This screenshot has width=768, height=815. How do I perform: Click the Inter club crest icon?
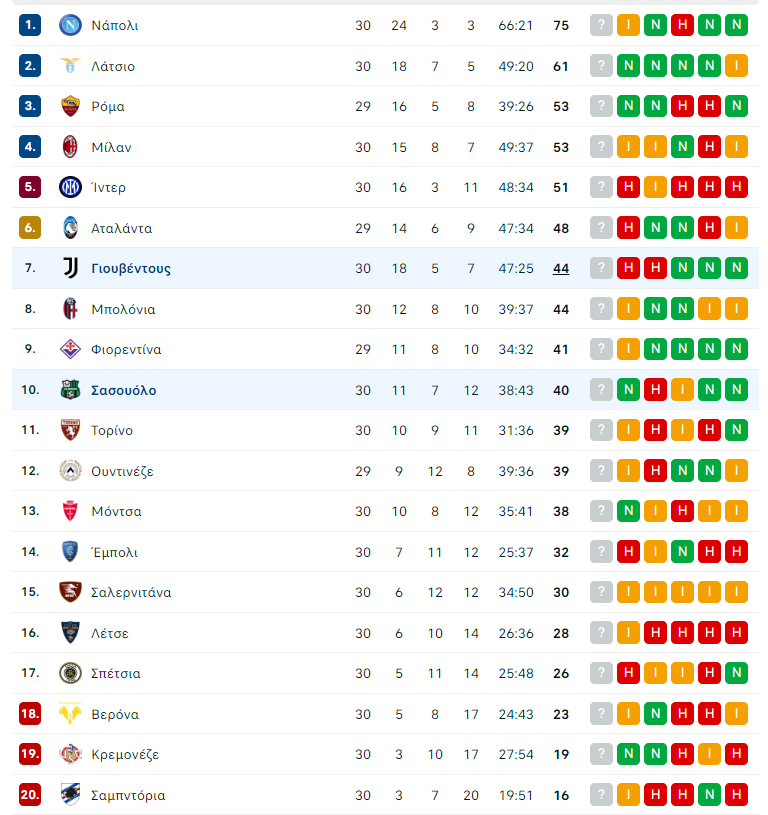click(70, 187)
